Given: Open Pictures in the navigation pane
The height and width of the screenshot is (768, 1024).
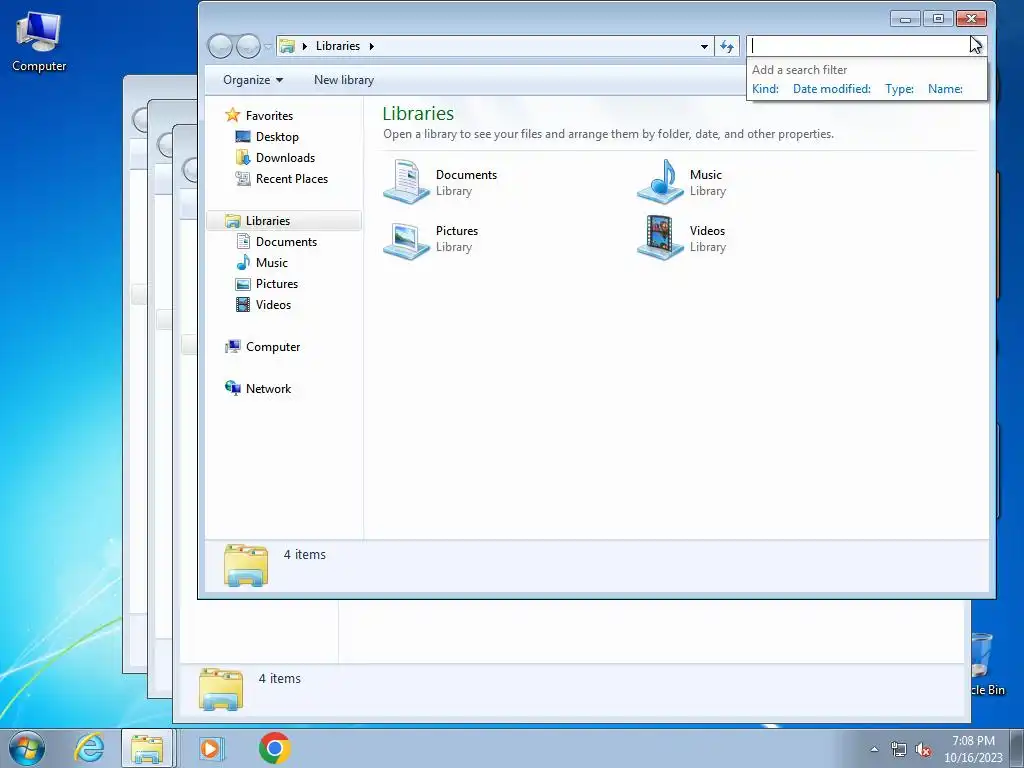Looking at the screenshot, I should coord(277,283).
